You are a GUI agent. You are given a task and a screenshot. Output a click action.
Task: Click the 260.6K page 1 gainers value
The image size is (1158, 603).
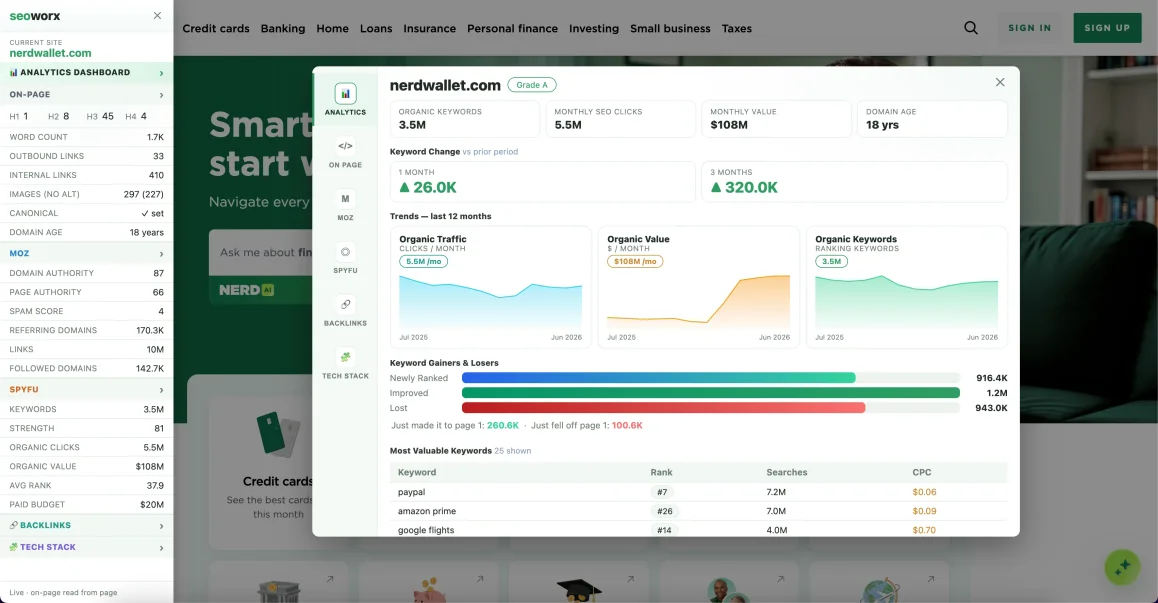tap(503, 426)
